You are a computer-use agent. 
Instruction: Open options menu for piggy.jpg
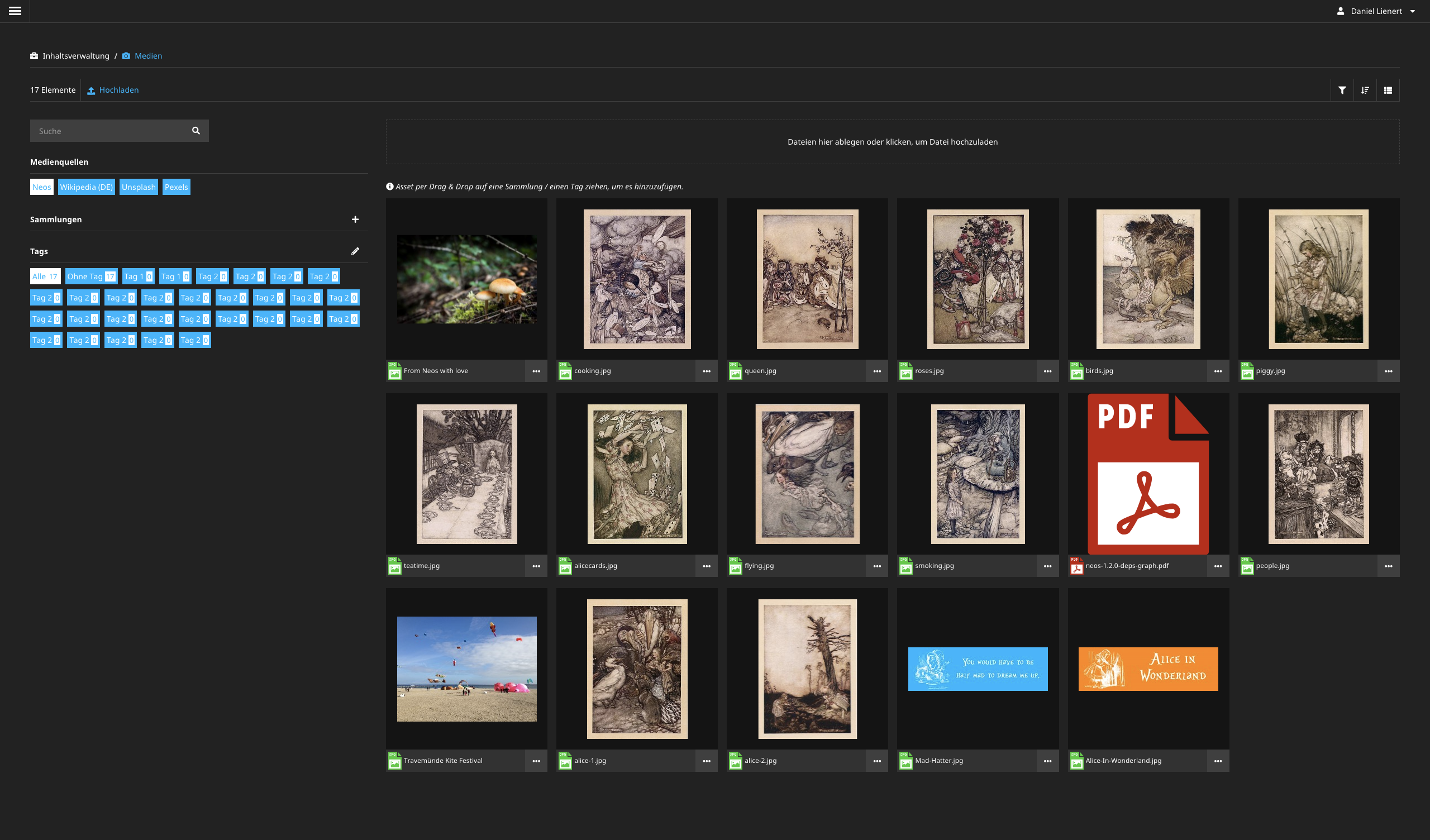(x=1389, y=371)
